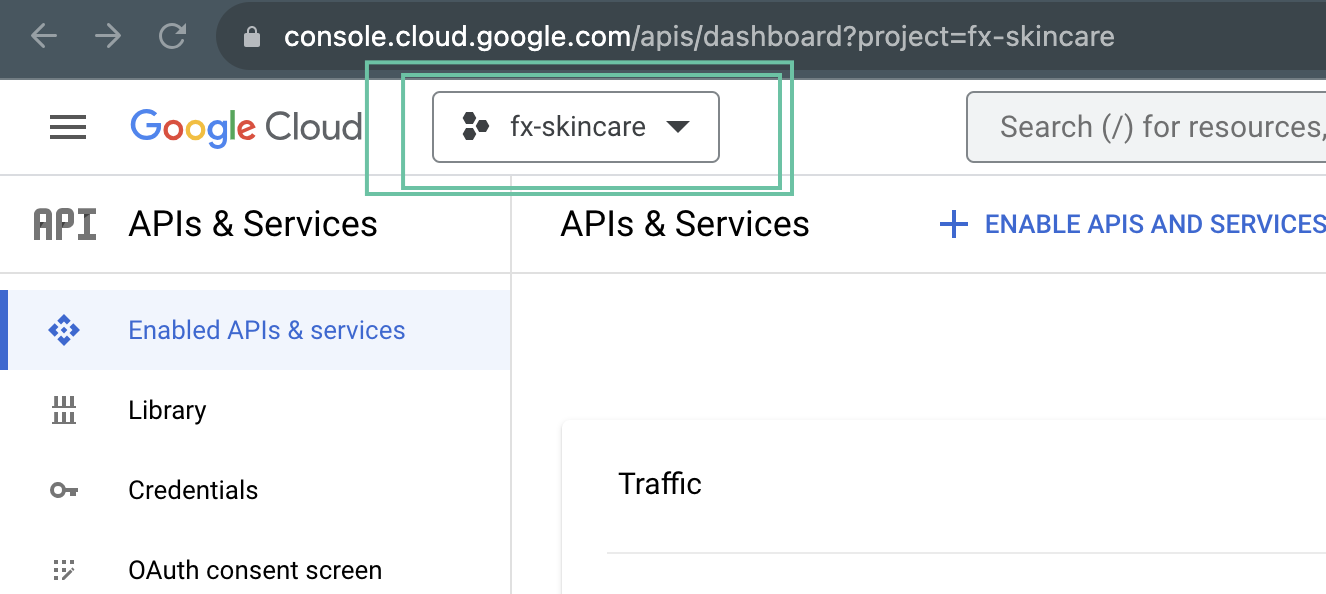Click the OAuth consent screen icon

pyautogui.click(x=64, y=570)
